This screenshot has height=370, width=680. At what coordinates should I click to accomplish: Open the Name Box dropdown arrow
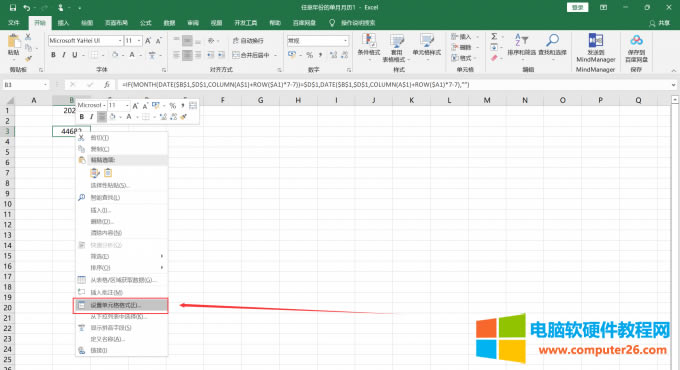coord(45,85)
